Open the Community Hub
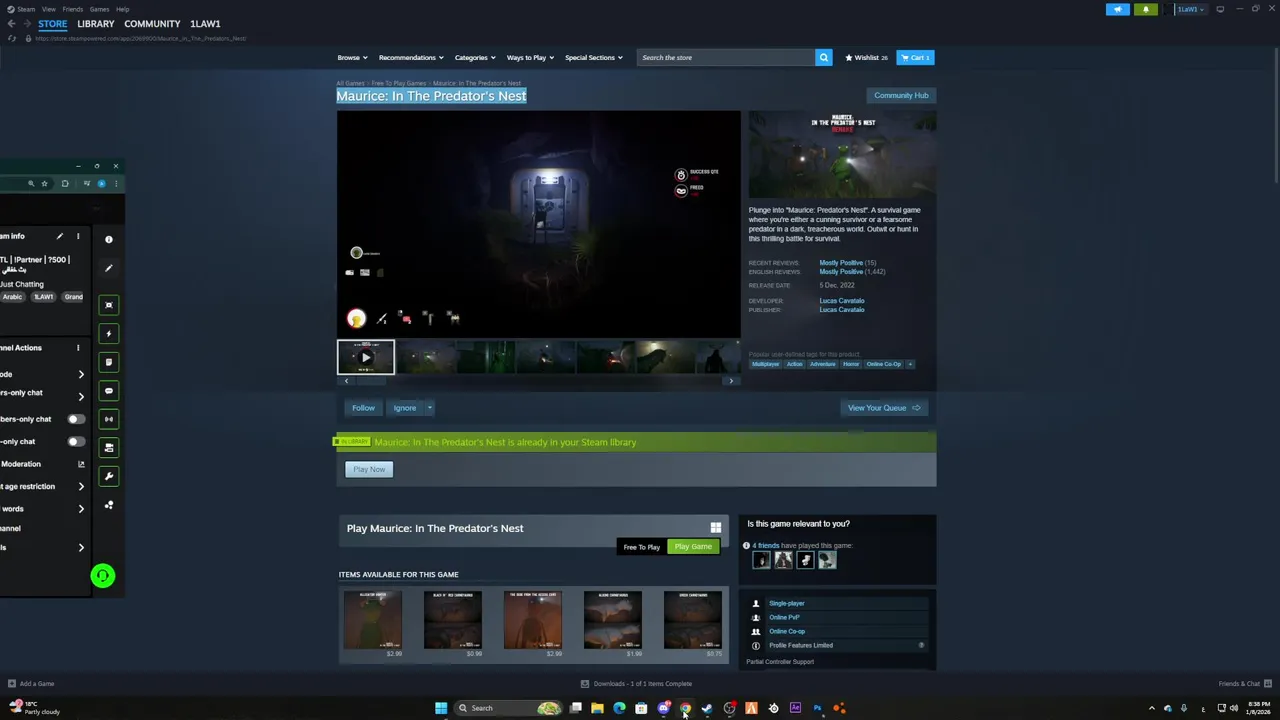This screenshot has width=1280, height=720. point(901,95)
